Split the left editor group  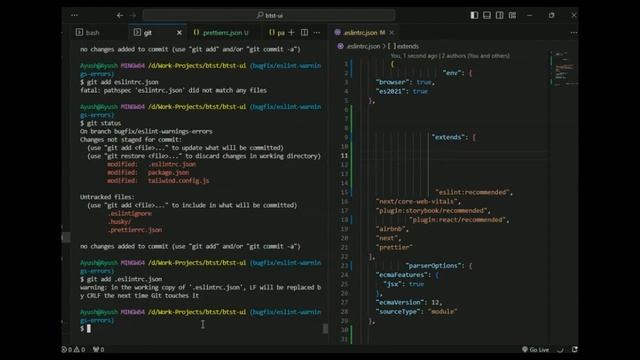coord(304,32)
